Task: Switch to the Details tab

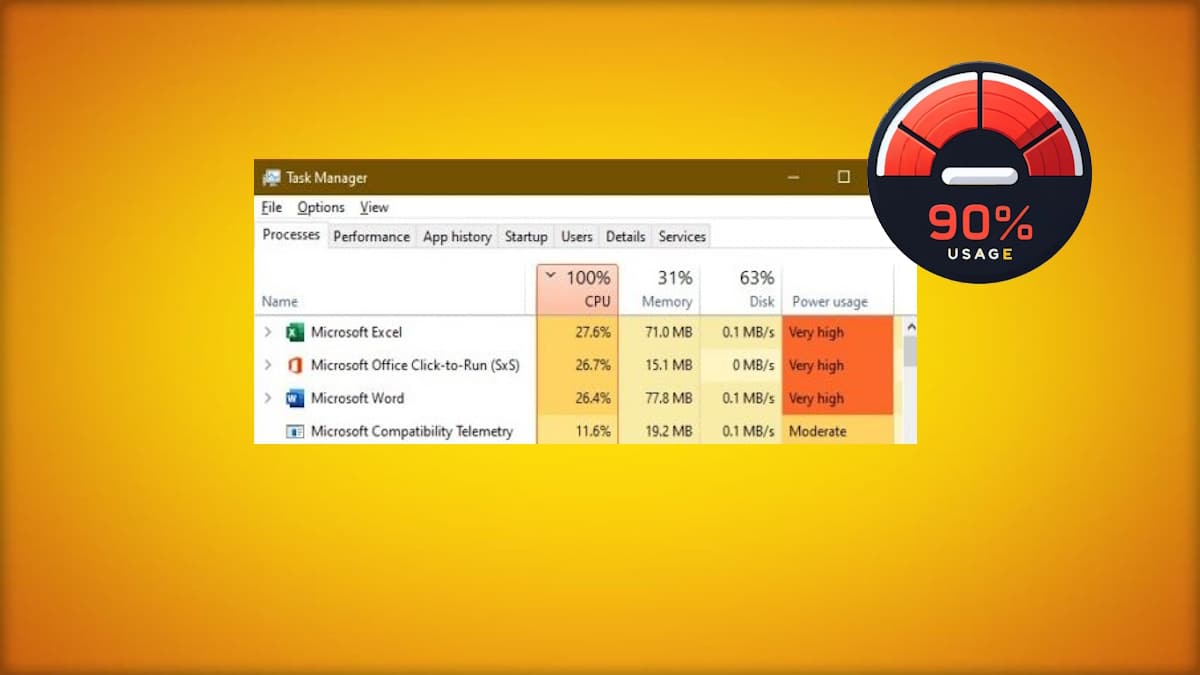Action: point(625,237)
